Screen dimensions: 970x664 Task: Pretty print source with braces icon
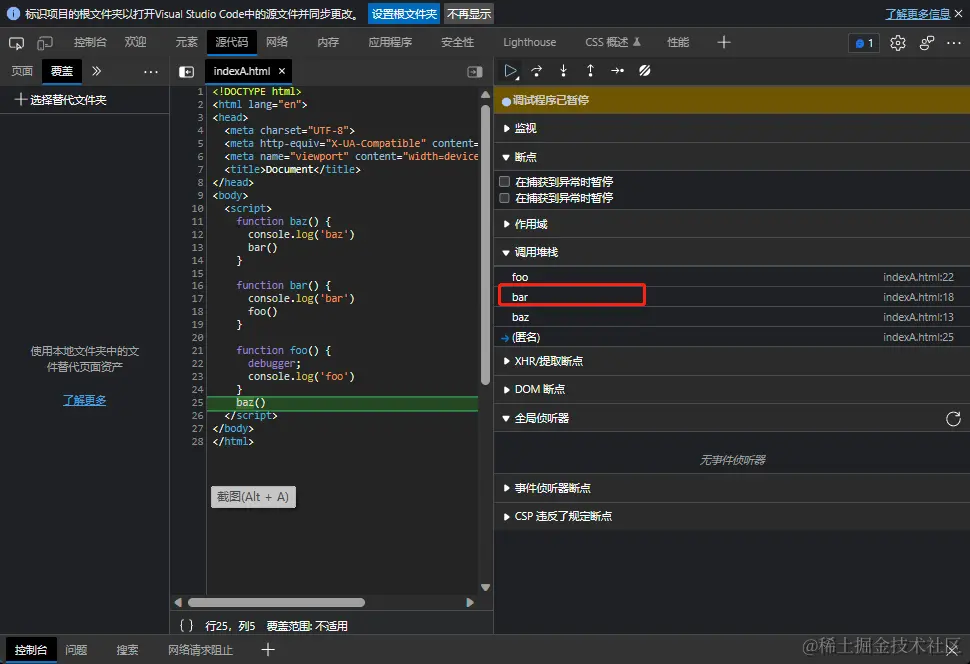186,626
